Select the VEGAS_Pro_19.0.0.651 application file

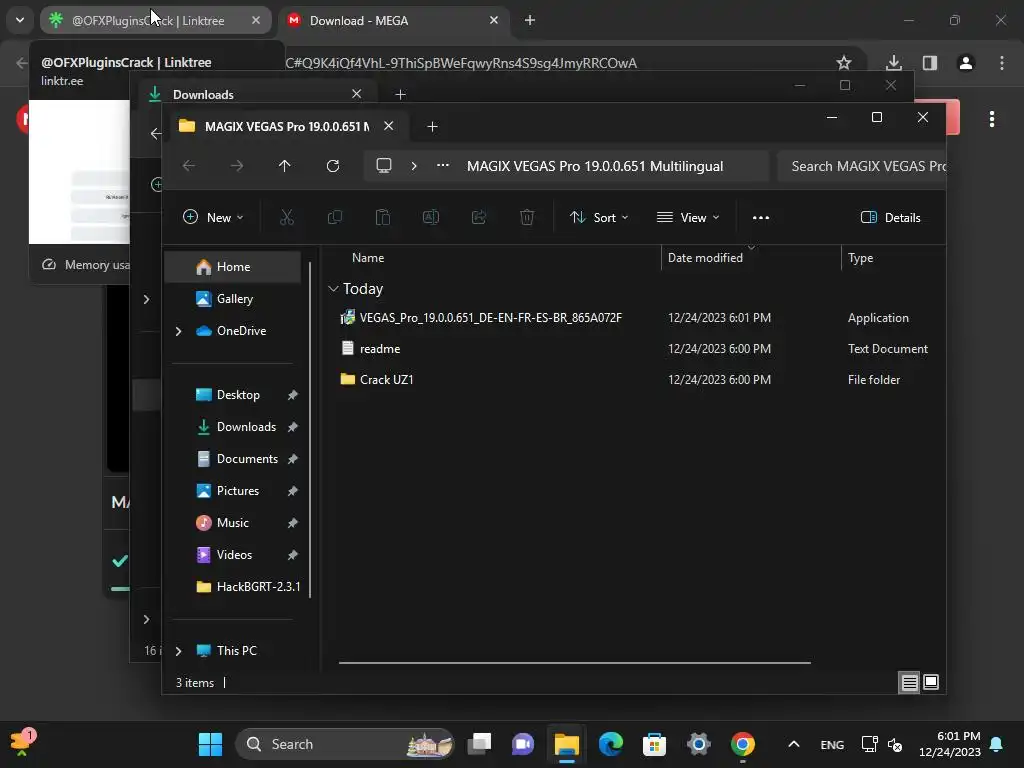coord(481,318)
